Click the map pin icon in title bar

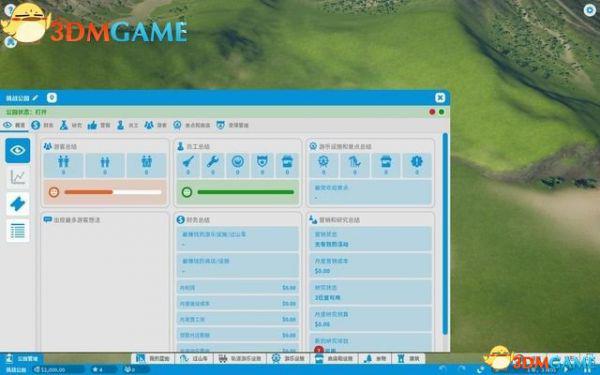tap(52, 98)
